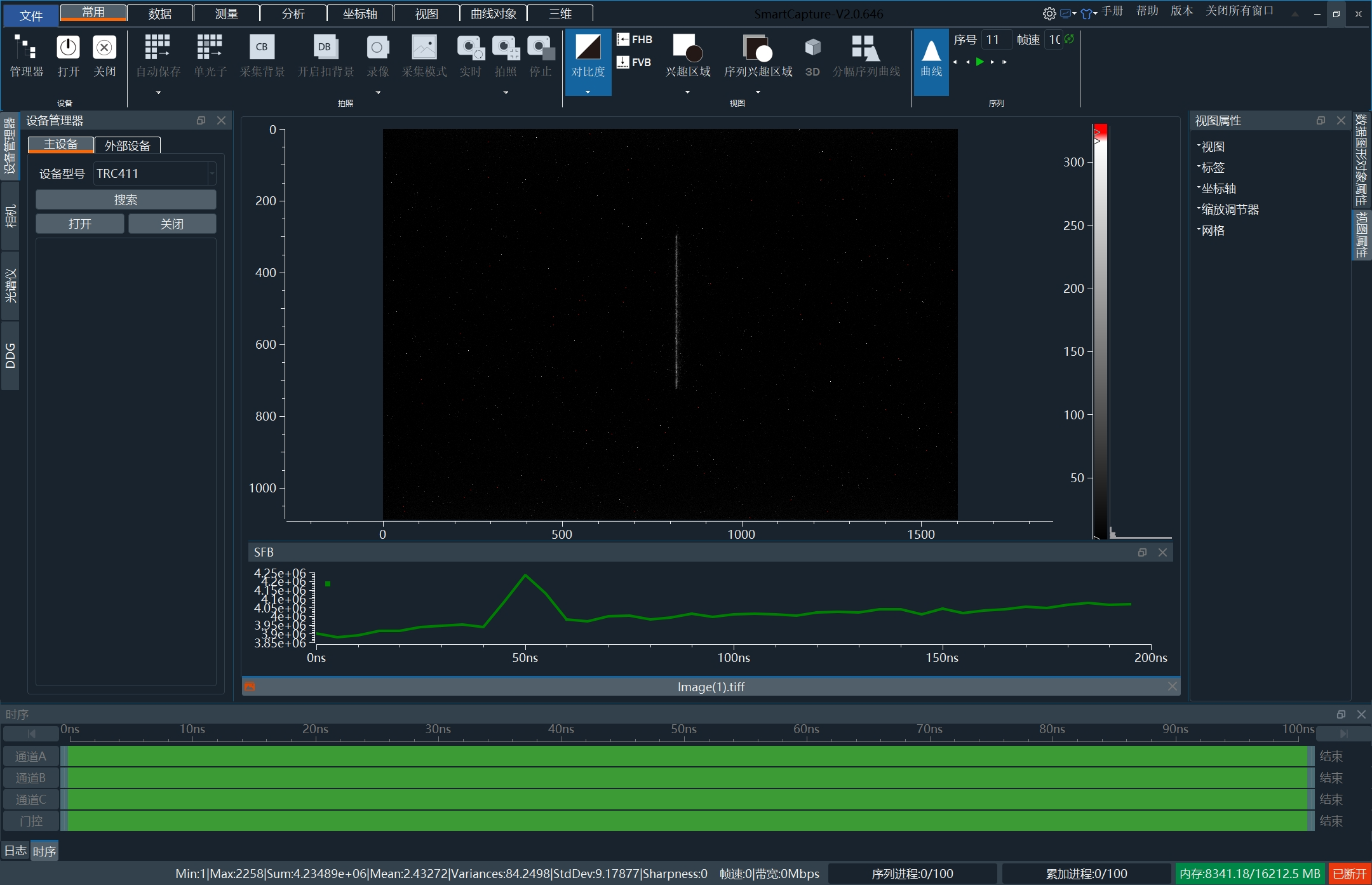This screenshot has width=1372, height=885.
Task: Switch to the 三维 ribbon tab
Action: tap(560, 13)
